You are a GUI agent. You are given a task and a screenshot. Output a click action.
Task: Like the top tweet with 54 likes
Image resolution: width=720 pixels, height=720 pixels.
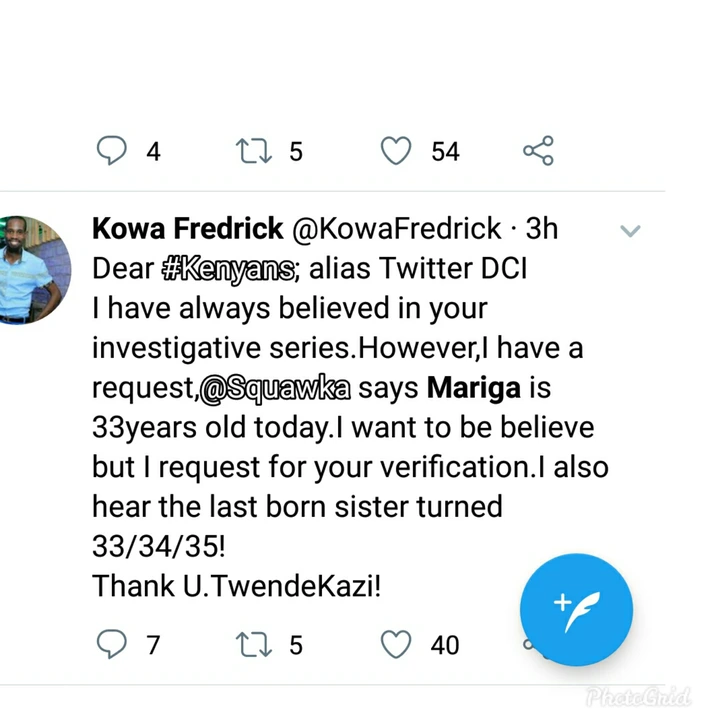tap(397, 151)
